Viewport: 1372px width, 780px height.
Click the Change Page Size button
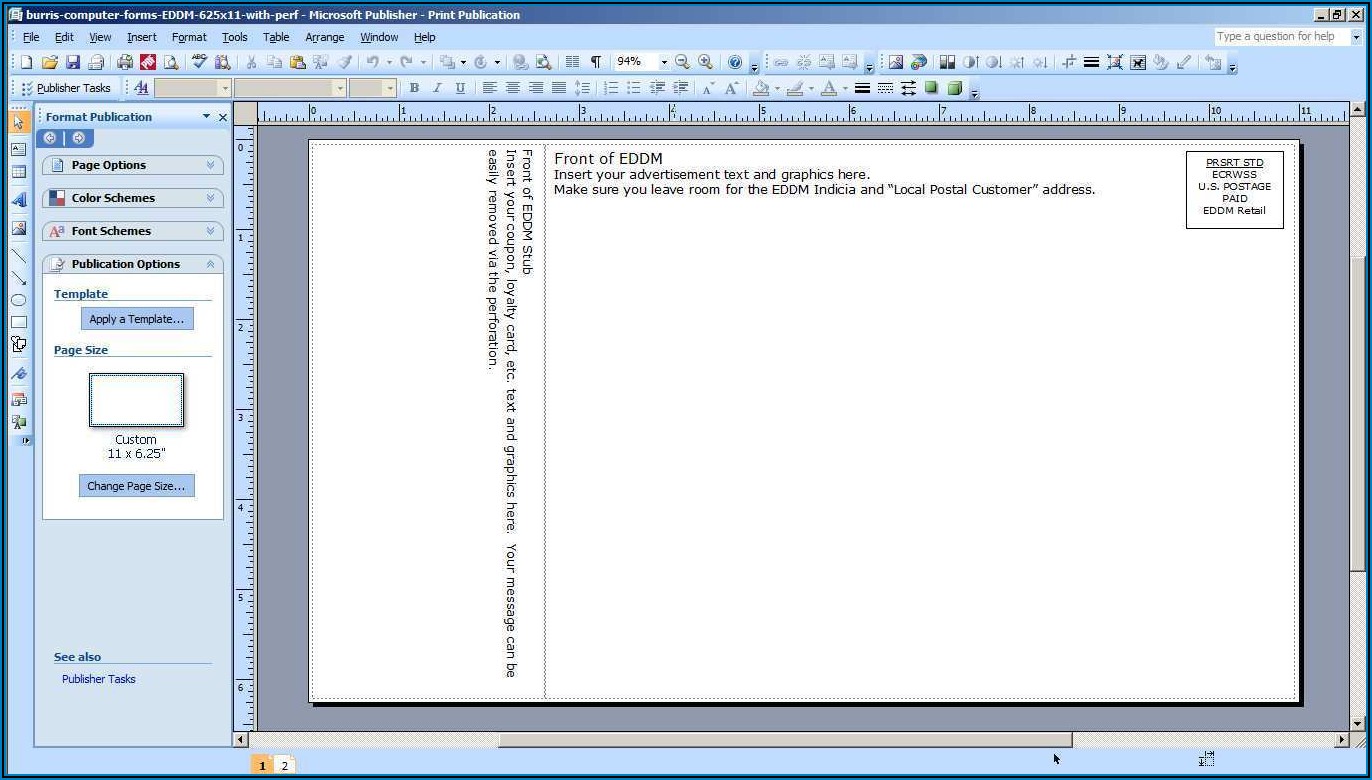tap(136, 486)
